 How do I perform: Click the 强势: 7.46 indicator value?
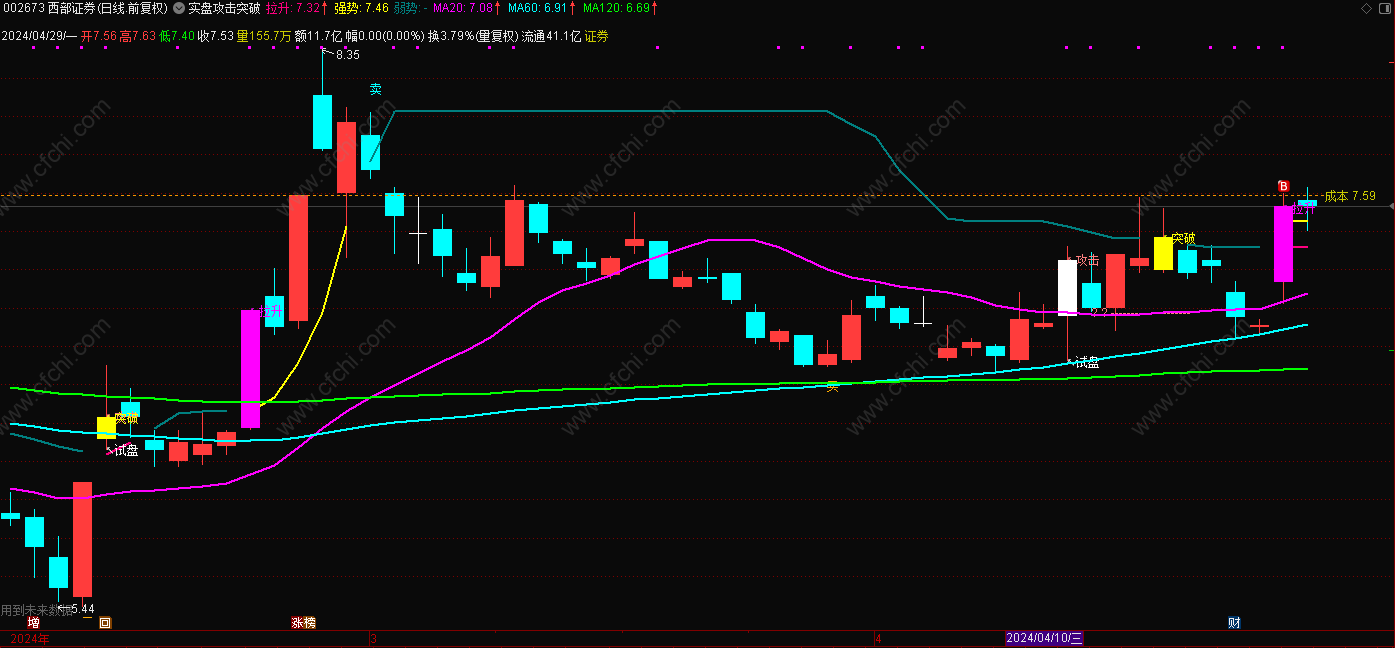(361, 8)
